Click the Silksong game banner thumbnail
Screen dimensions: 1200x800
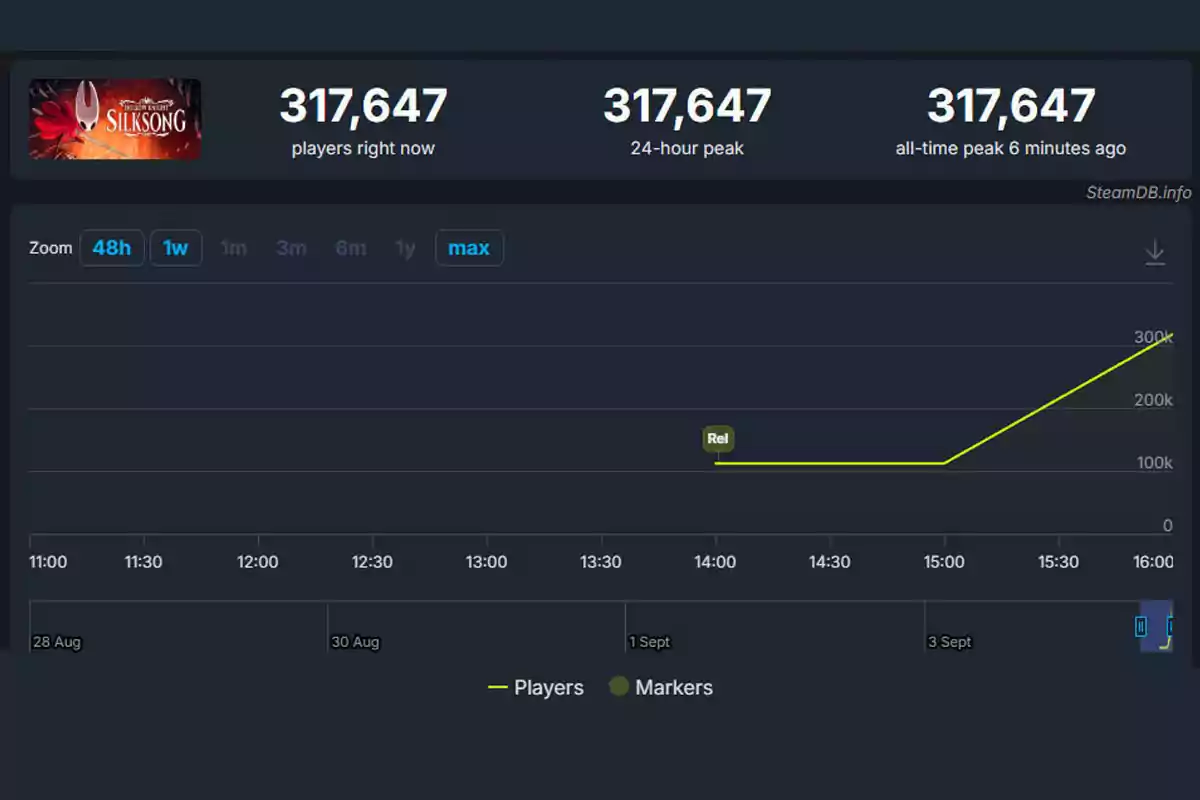tap(115, 119)
